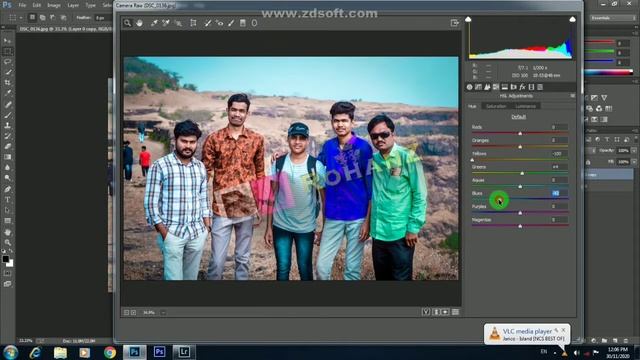Toggle before/after preview Y button
This screenshot has height=360, width=640.
(426, 312)
